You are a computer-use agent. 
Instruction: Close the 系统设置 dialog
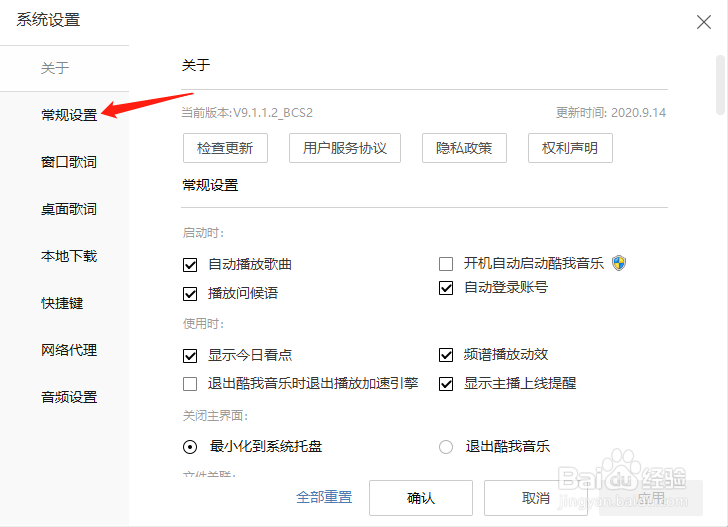click(x=703, y=21)
